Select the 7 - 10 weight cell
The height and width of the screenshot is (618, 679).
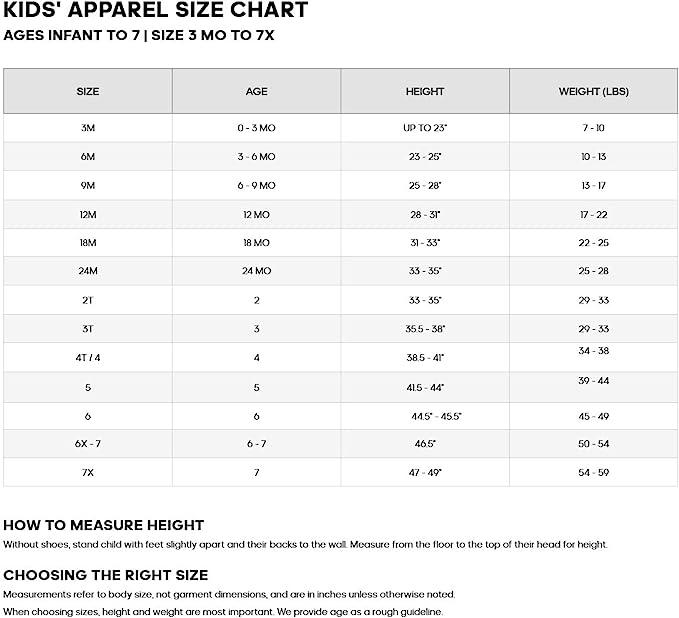coord(594,128)
